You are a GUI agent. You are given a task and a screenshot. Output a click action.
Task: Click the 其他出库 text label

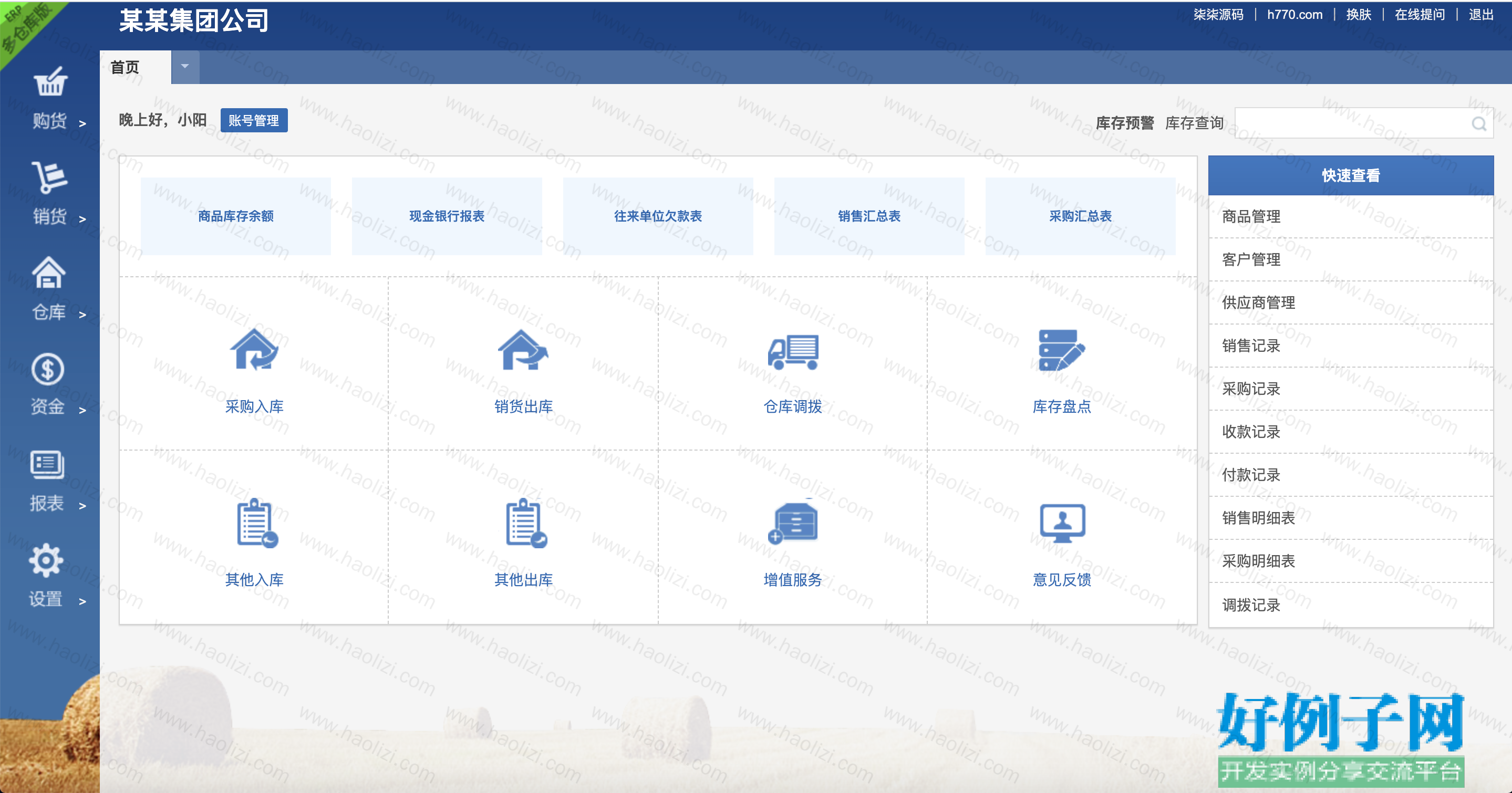click(x=524, y=579)
